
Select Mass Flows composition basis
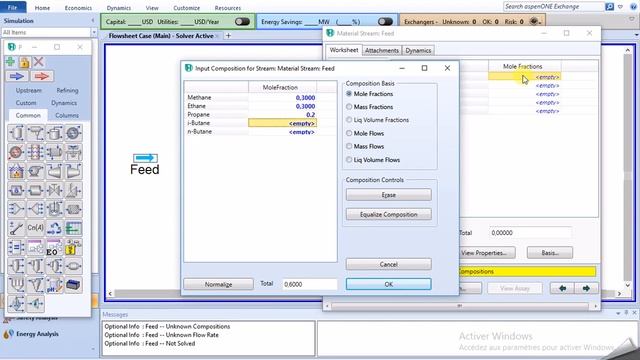tap(349, 146)
